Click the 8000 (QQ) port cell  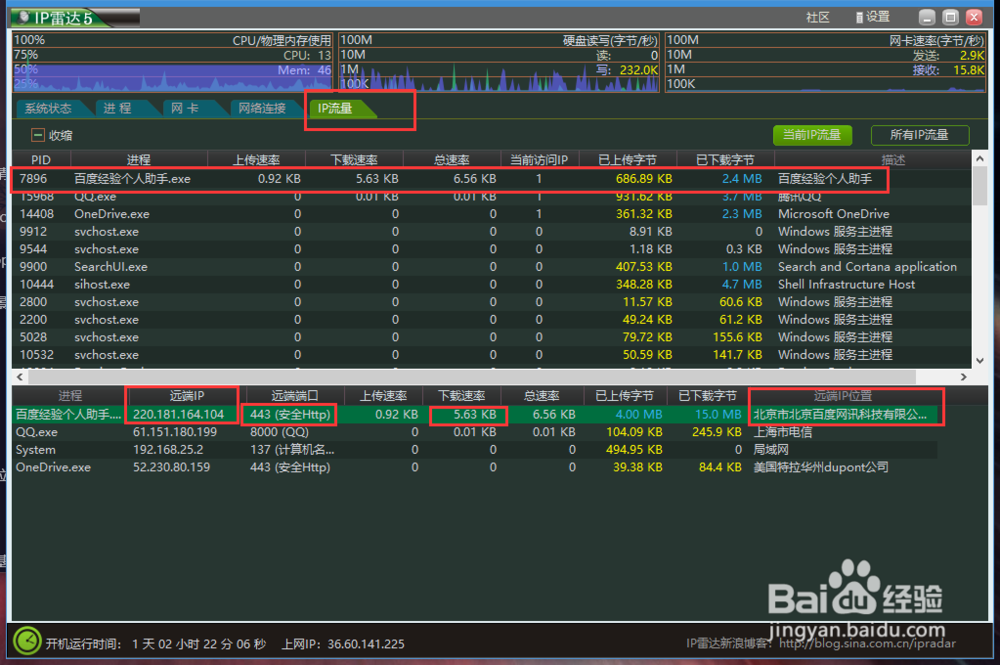pyautogui.click(x=279, y=432)
